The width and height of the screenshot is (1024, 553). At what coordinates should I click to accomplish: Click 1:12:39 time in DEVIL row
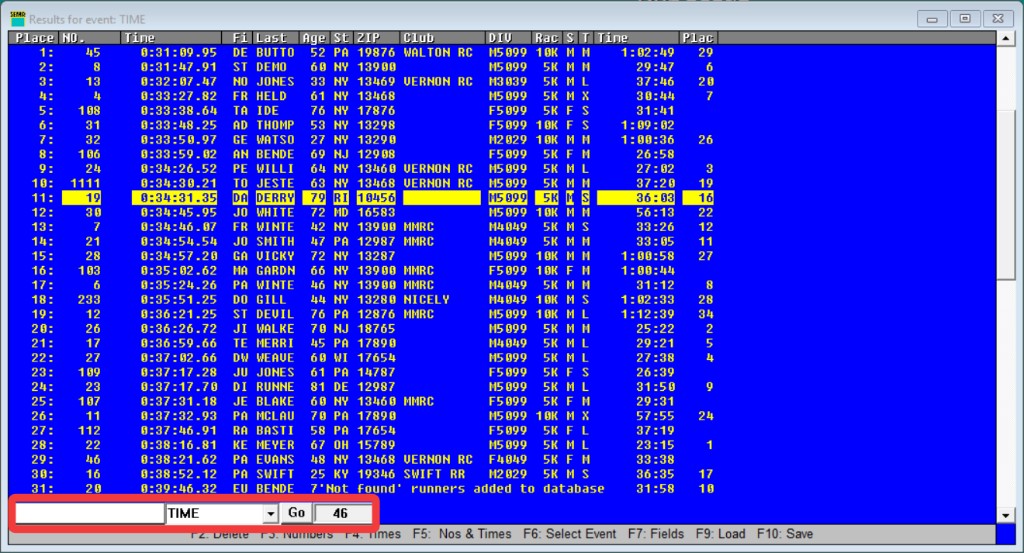click(647, 314)
